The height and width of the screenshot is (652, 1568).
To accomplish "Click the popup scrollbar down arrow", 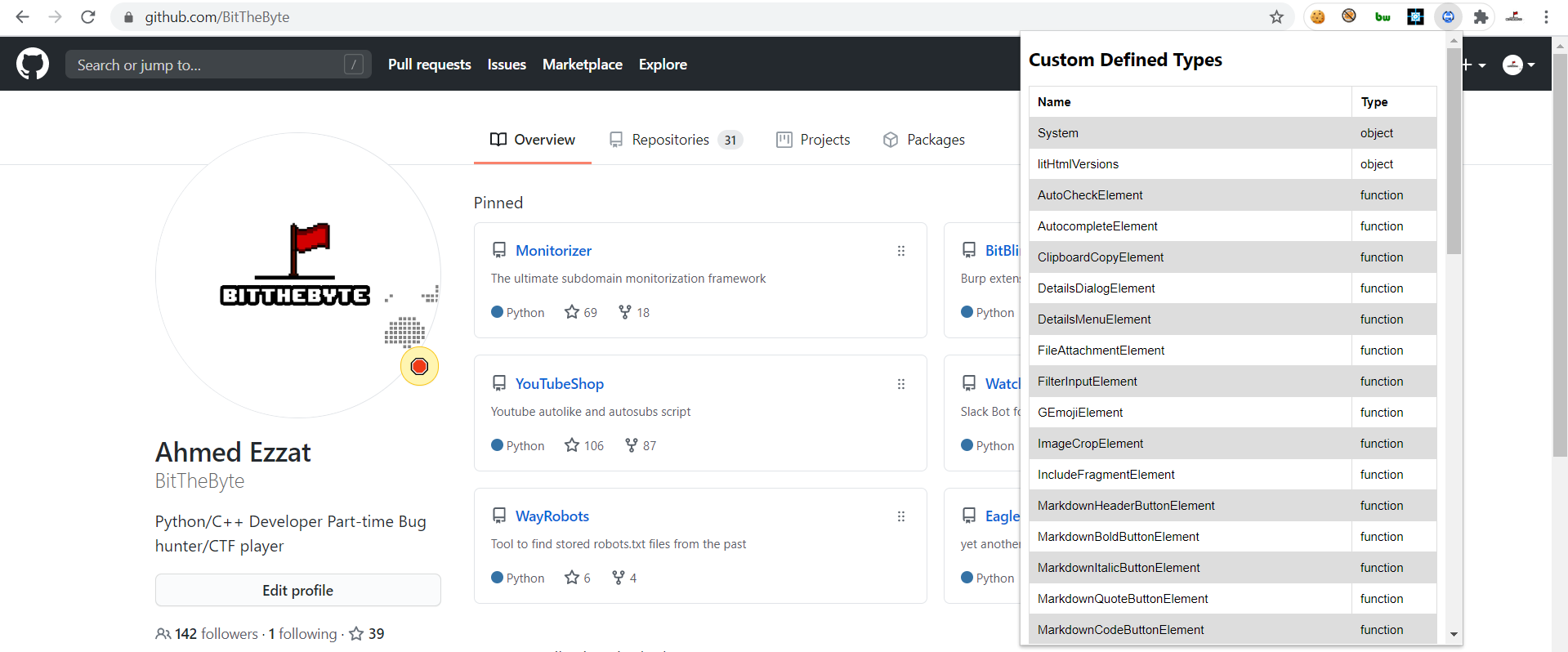I will pos(1454,634).
